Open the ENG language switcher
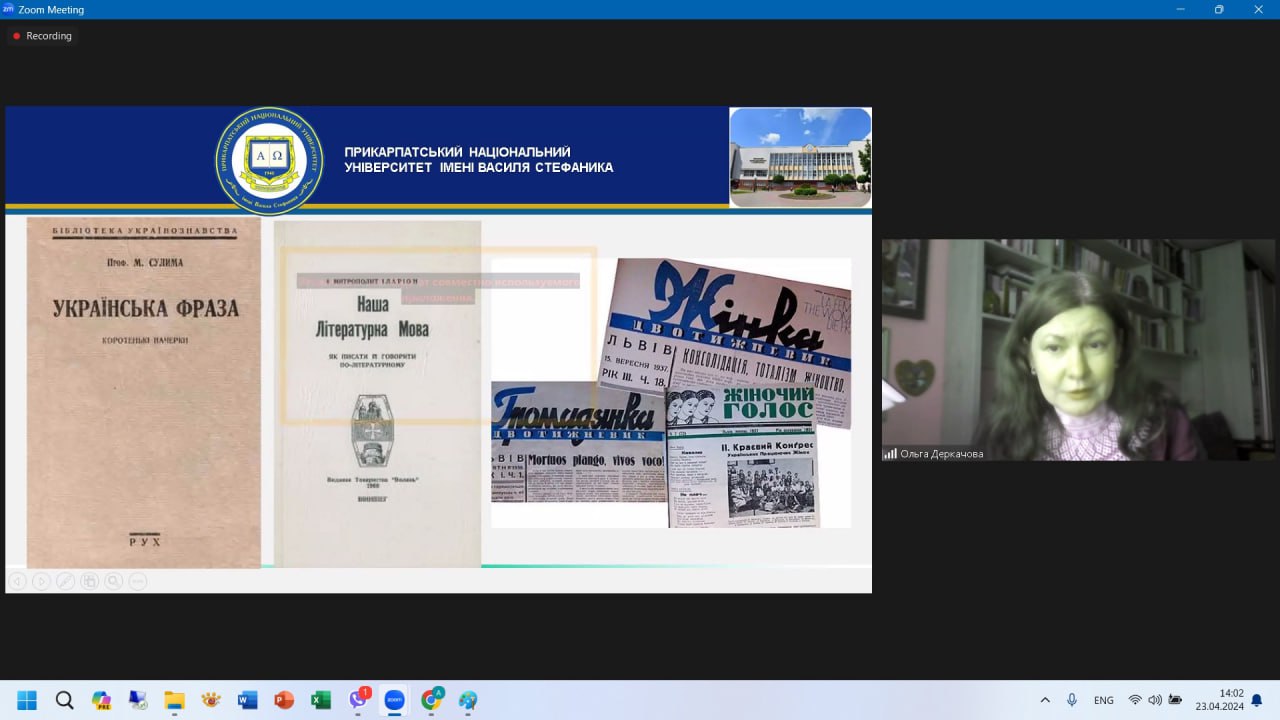 (x=1103, y=700)
